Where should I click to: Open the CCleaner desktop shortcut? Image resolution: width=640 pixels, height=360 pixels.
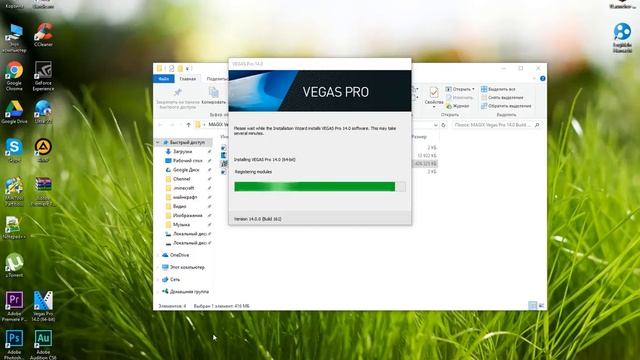(x=43, y=34)
